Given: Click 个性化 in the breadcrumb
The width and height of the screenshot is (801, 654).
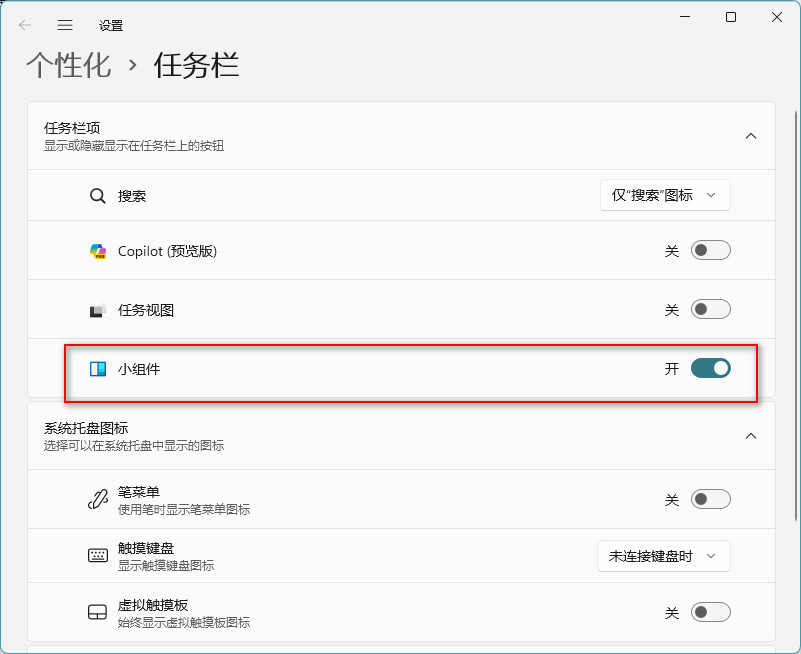Looking at the screenshot, I should point(70,63).
